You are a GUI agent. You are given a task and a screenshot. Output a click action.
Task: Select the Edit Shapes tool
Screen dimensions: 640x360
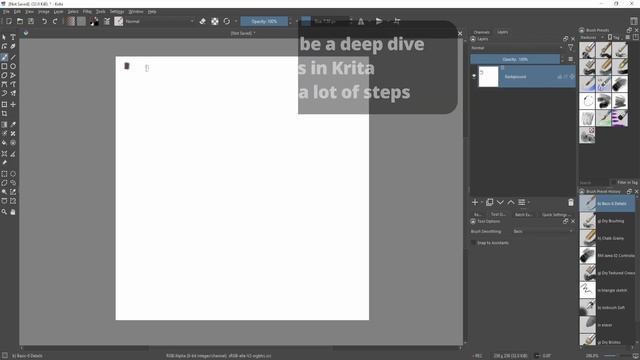[x=4, y=47]
